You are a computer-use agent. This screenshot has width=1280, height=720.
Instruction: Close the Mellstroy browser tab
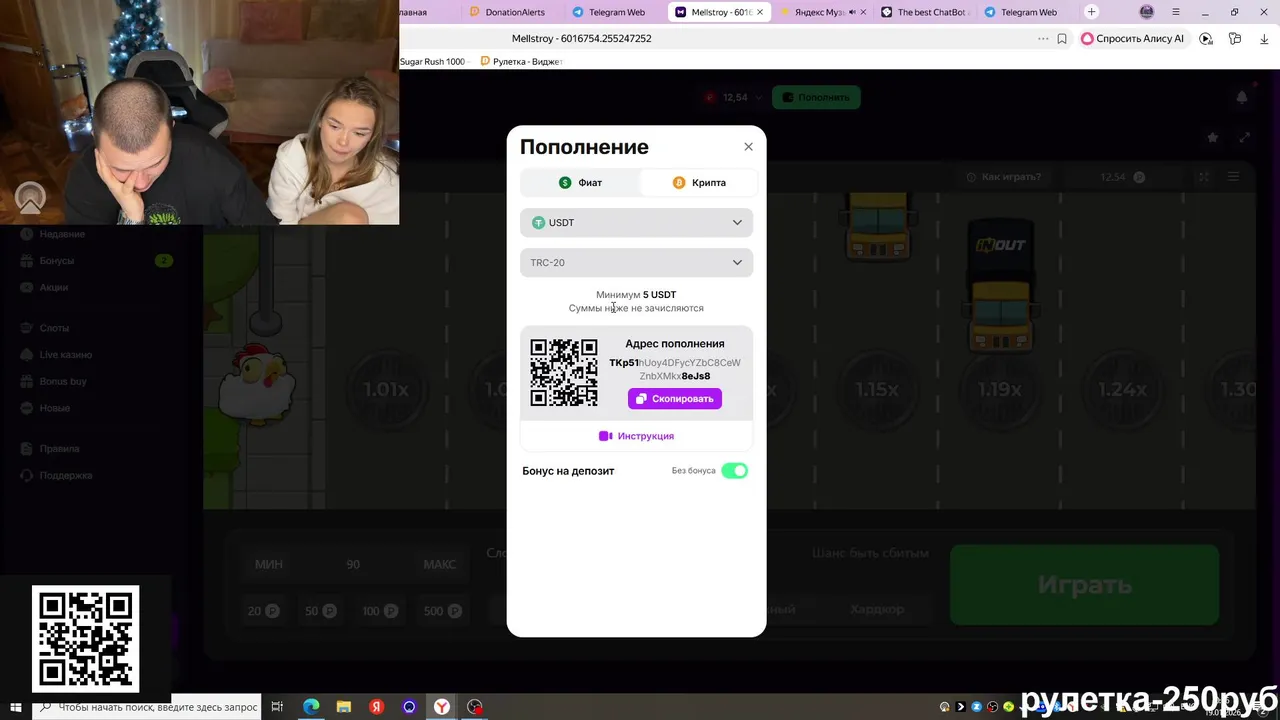tap(760, 12)
